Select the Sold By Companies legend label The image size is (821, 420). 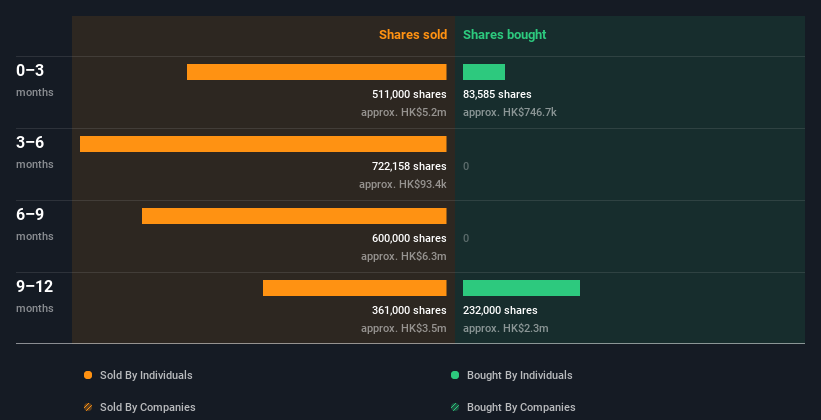[x=148, y=407]
